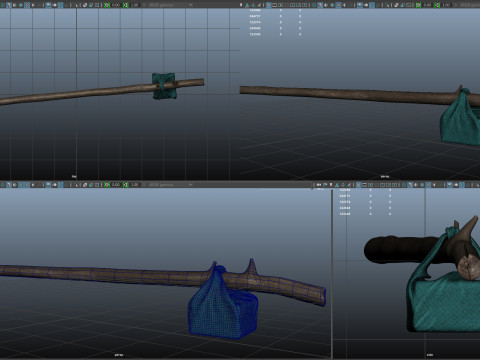This screenshot has width=480, height=360.
Task: Toggle textured display in top-right persp panel
Action: [338, 5]
